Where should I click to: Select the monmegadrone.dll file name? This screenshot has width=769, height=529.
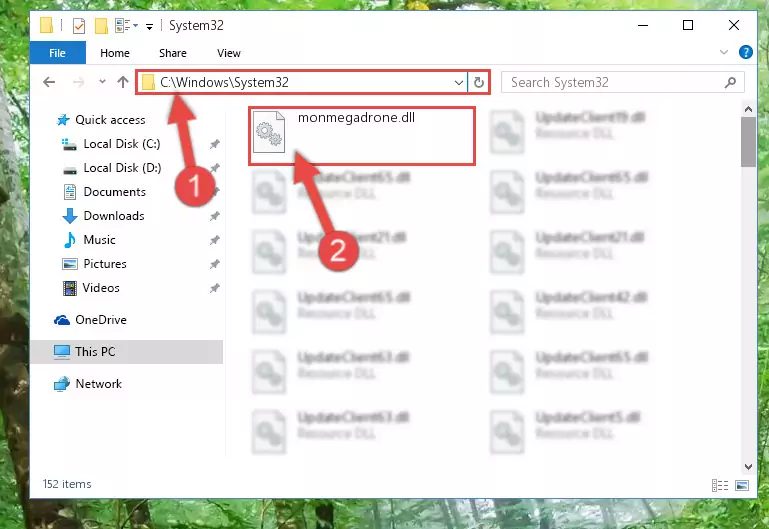(356, 118)
